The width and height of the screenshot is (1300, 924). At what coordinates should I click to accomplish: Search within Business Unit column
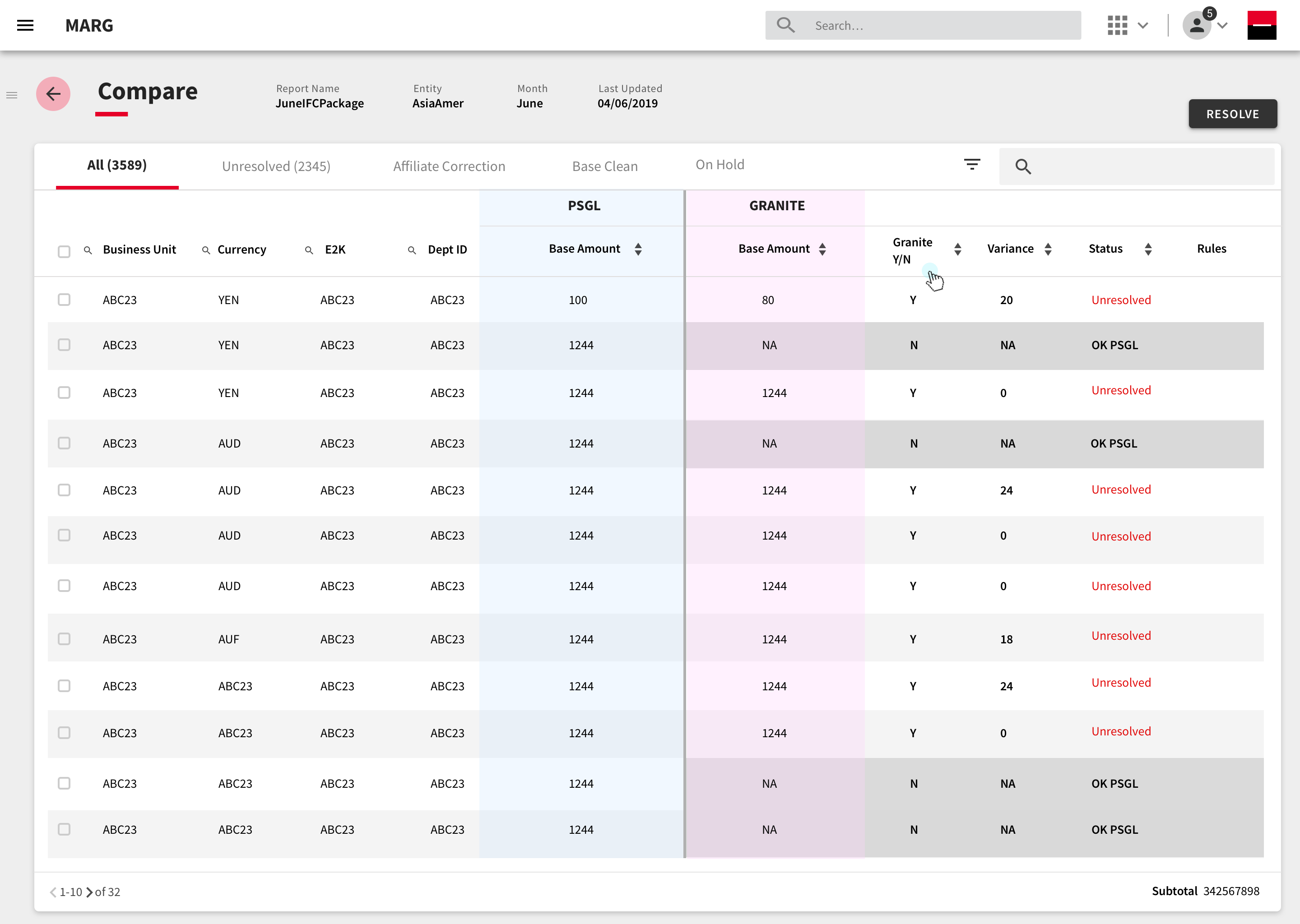coord(88,250)
